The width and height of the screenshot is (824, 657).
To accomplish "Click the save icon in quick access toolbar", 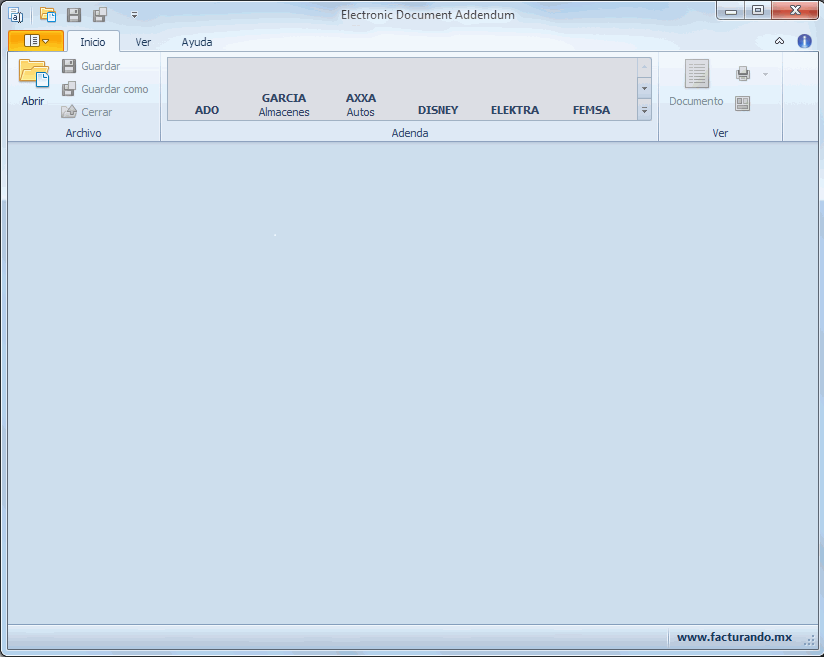I will click(x=74, y=15).
